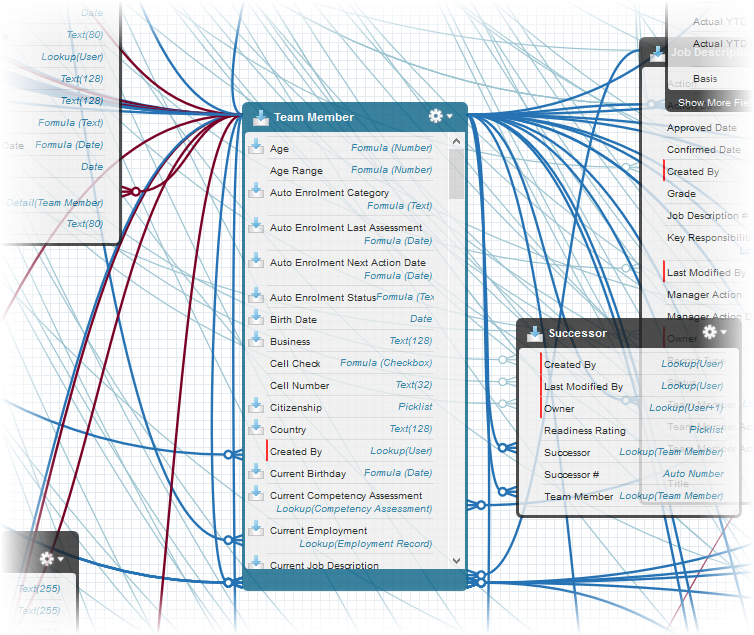
Task: Open the Successor gear settings menu
Action: coord(714,332)
